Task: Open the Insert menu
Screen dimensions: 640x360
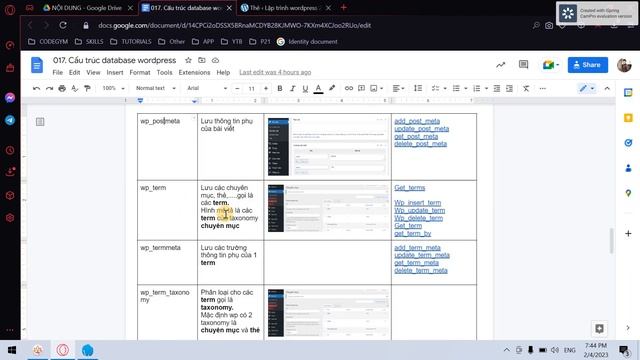Action: 115,72
